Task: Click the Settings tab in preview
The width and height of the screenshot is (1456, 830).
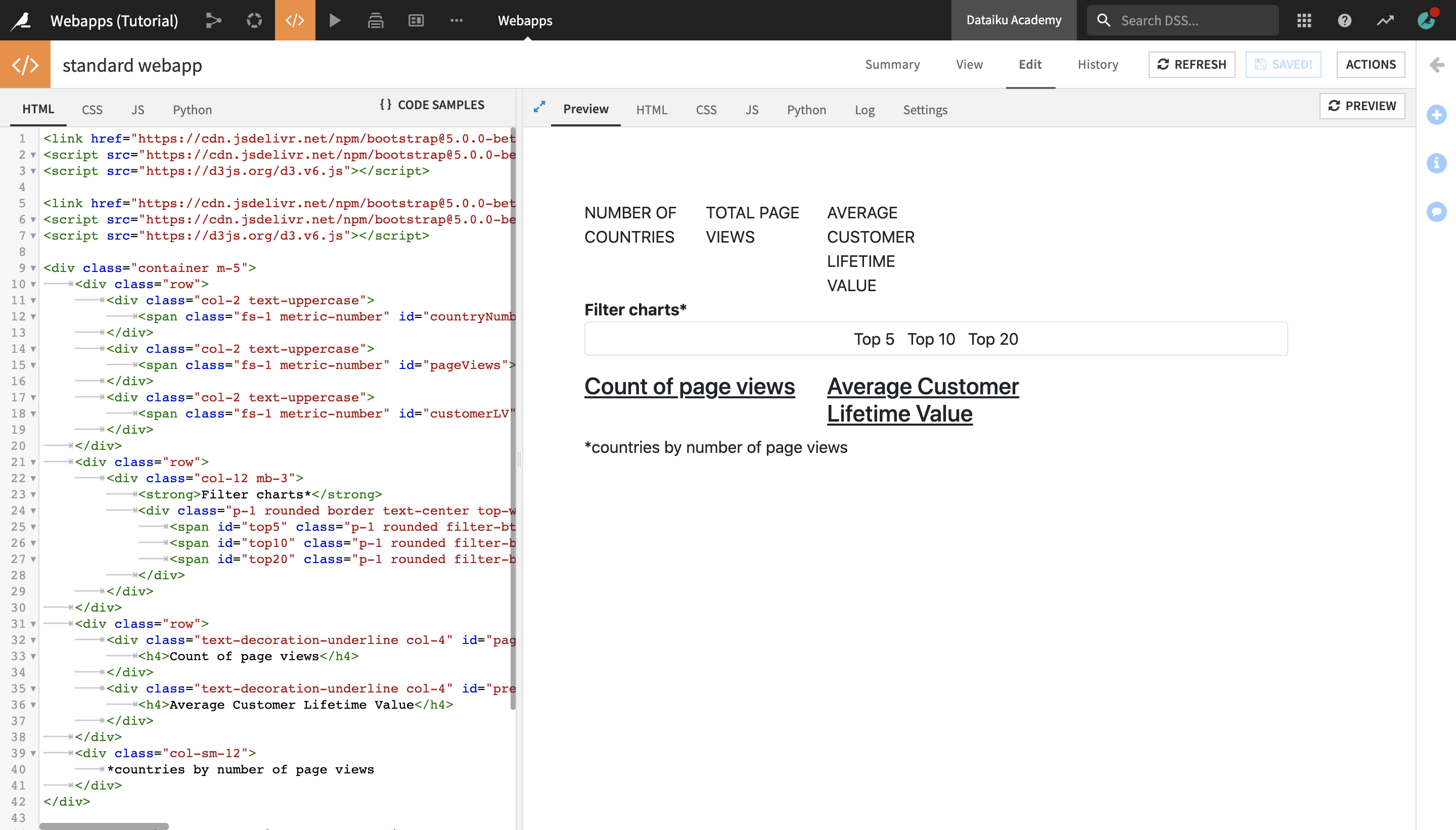Action: (925, 109)
